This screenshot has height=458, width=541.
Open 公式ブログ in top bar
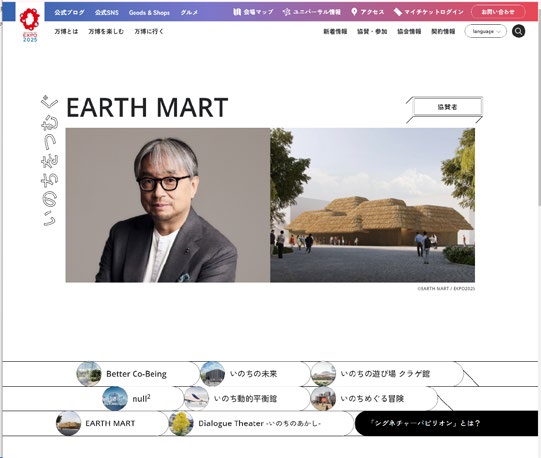tap(69, 12)
